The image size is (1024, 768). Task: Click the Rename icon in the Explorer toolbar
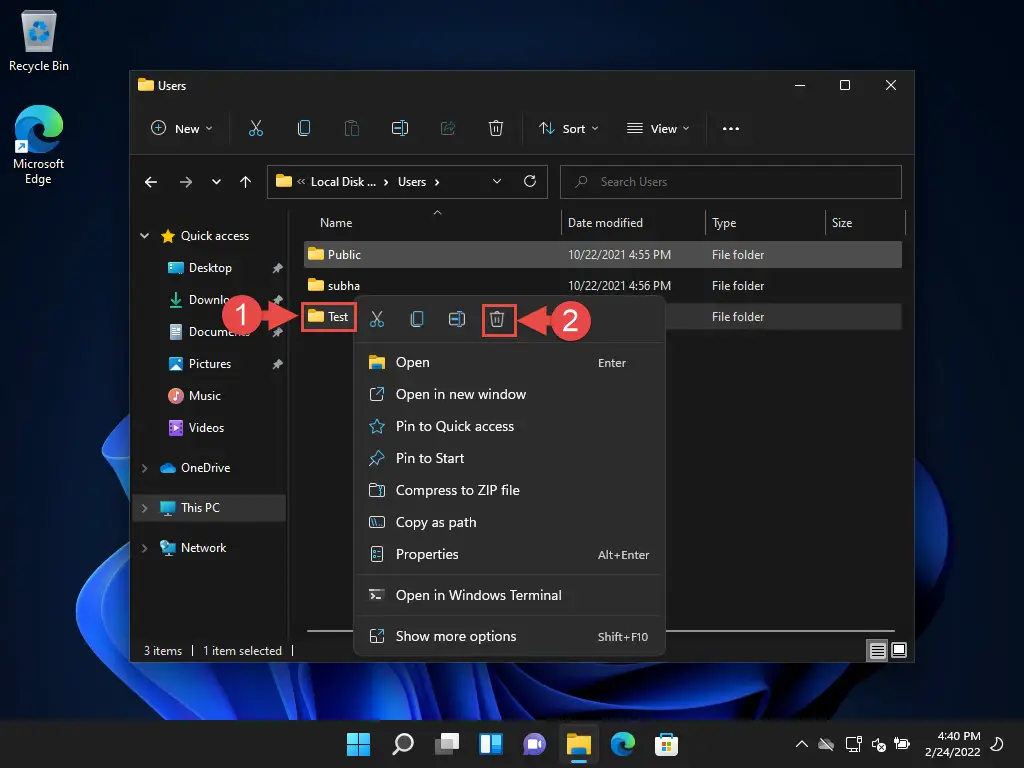click(x=400, y=129)
